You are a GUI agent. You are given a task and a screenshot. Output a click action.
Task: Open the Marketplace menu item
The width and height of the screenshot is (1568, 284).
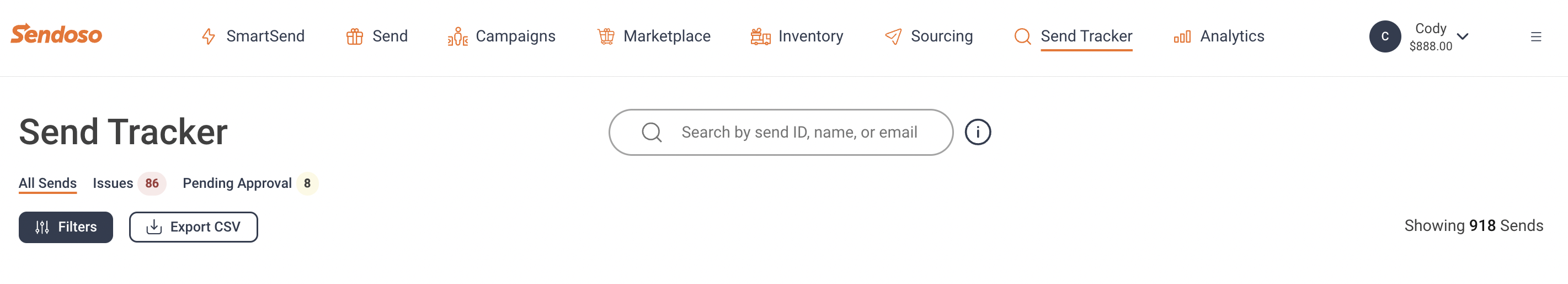click(x=654, y=36)
